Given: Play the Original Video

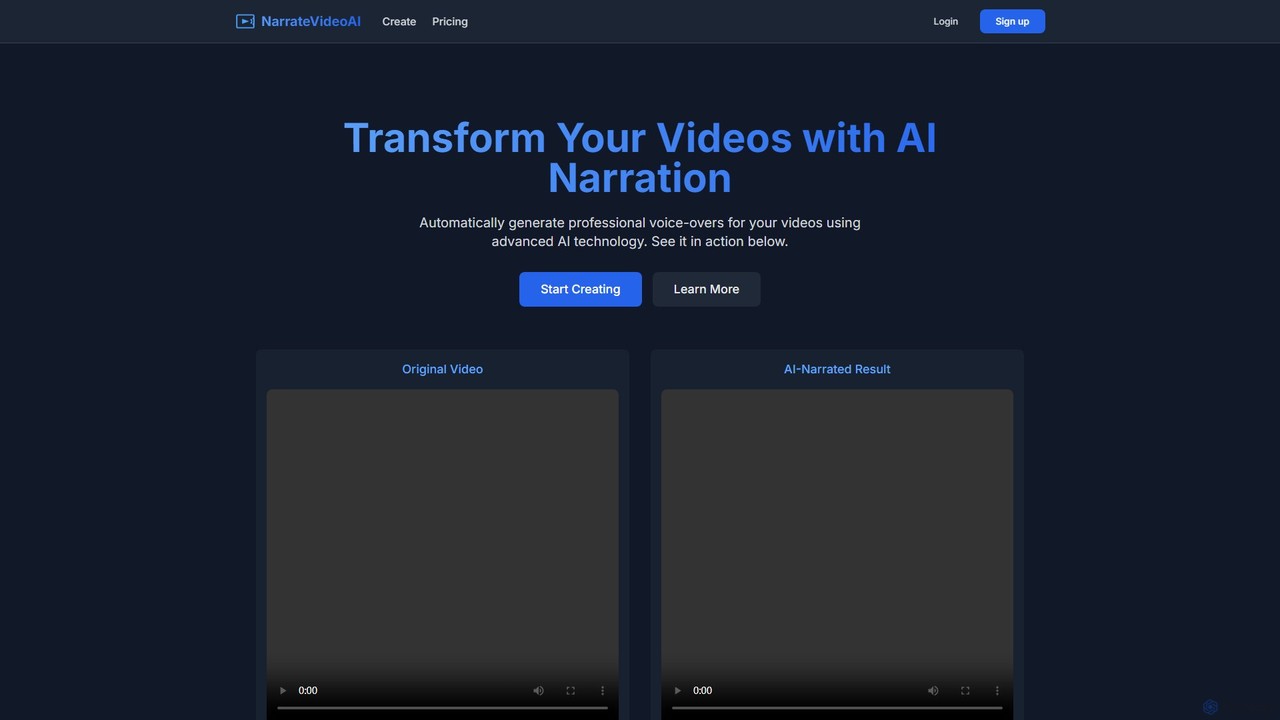Looking at the screenshot, I should tap(283, 690).
